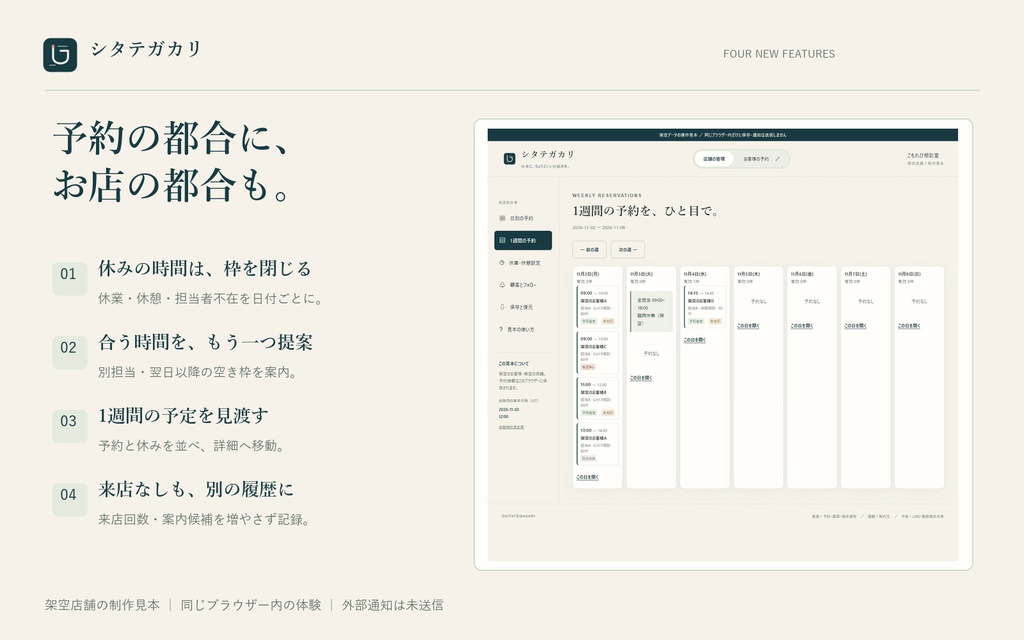Image resolution: width=1024 pixels, height=640 pixels.
Task: Click the download icon for 保存と復元
Action: coord(502,307)
